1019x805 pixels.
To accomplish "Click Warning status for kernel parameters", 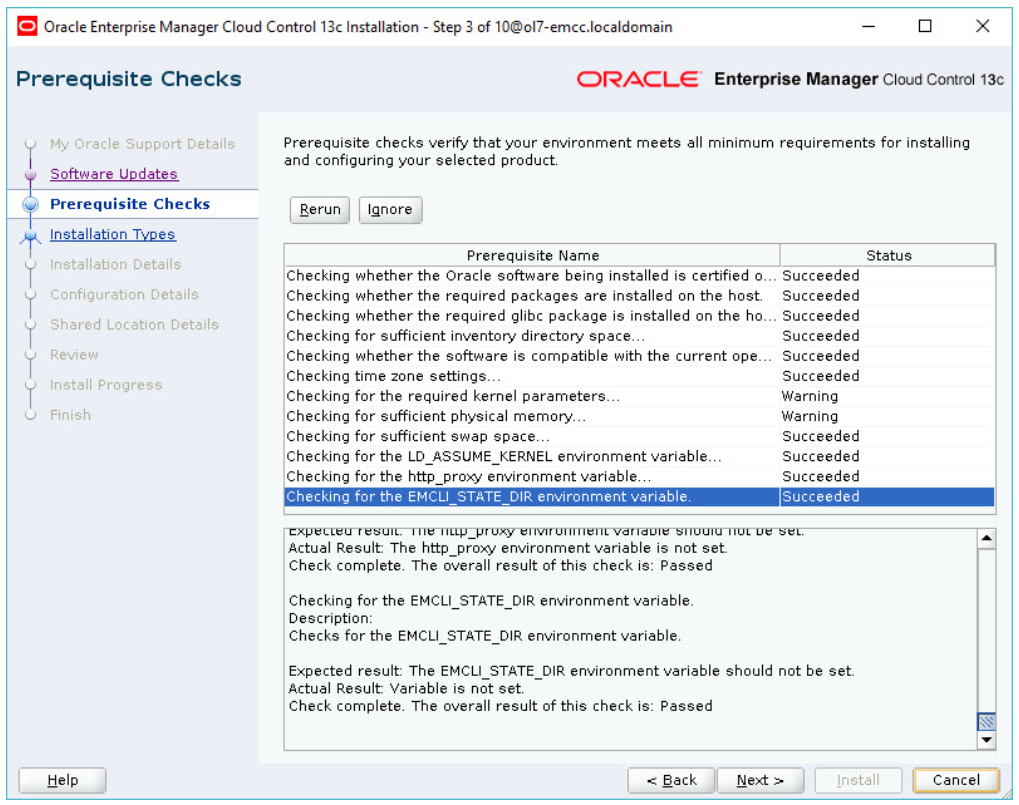I will [810, 396].
